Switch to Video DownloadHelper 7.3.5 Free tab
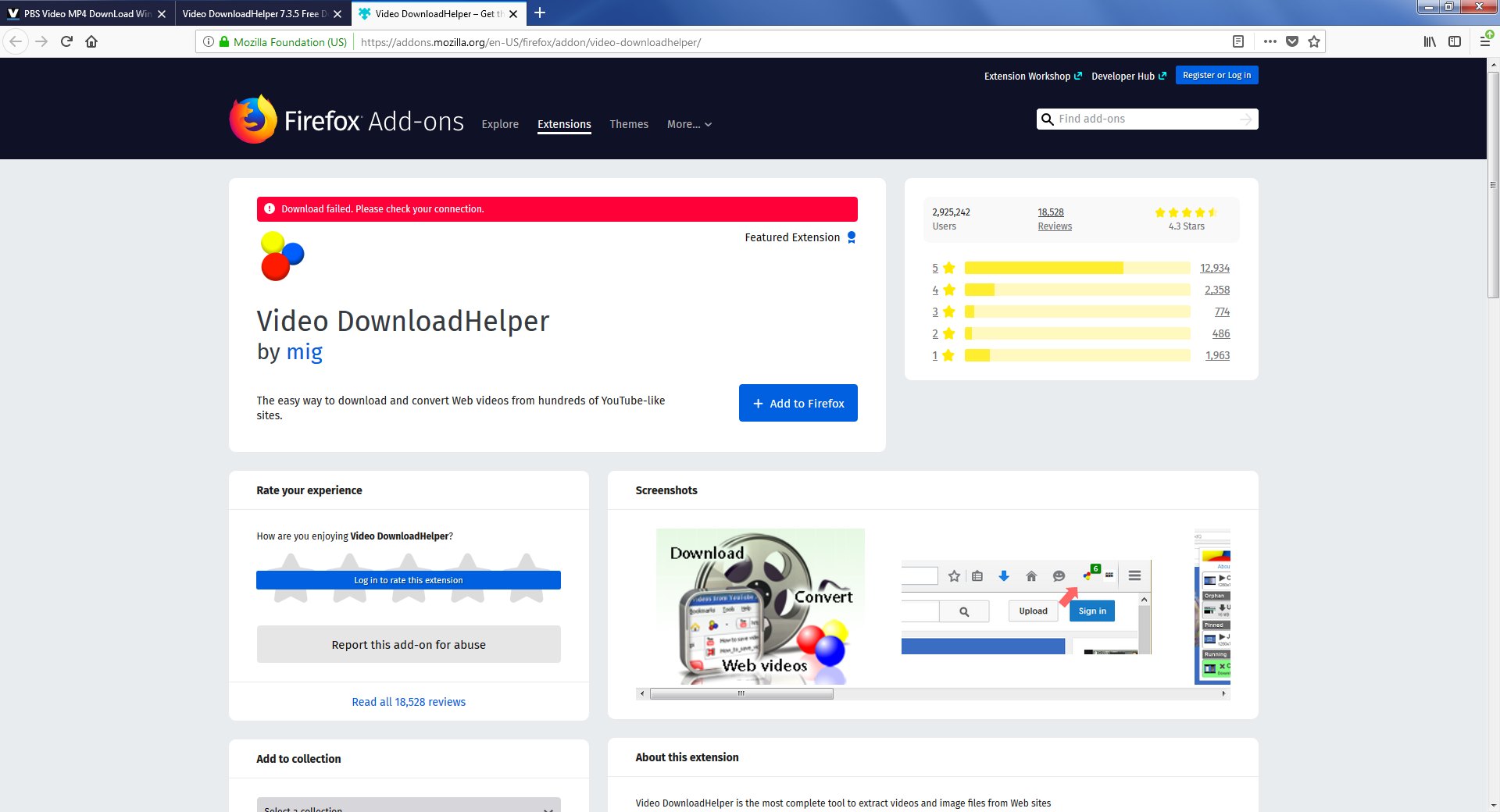 [x=262, y=14]
